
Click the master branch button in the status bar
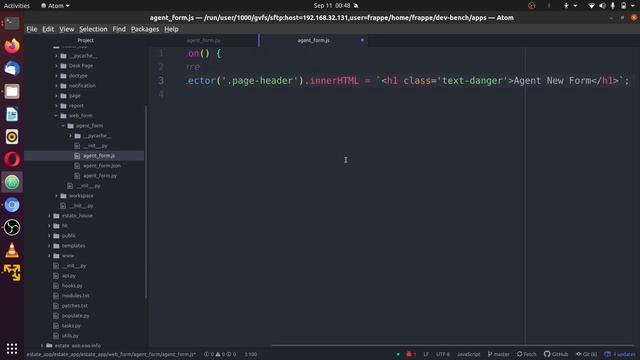(x=498, y=354)
